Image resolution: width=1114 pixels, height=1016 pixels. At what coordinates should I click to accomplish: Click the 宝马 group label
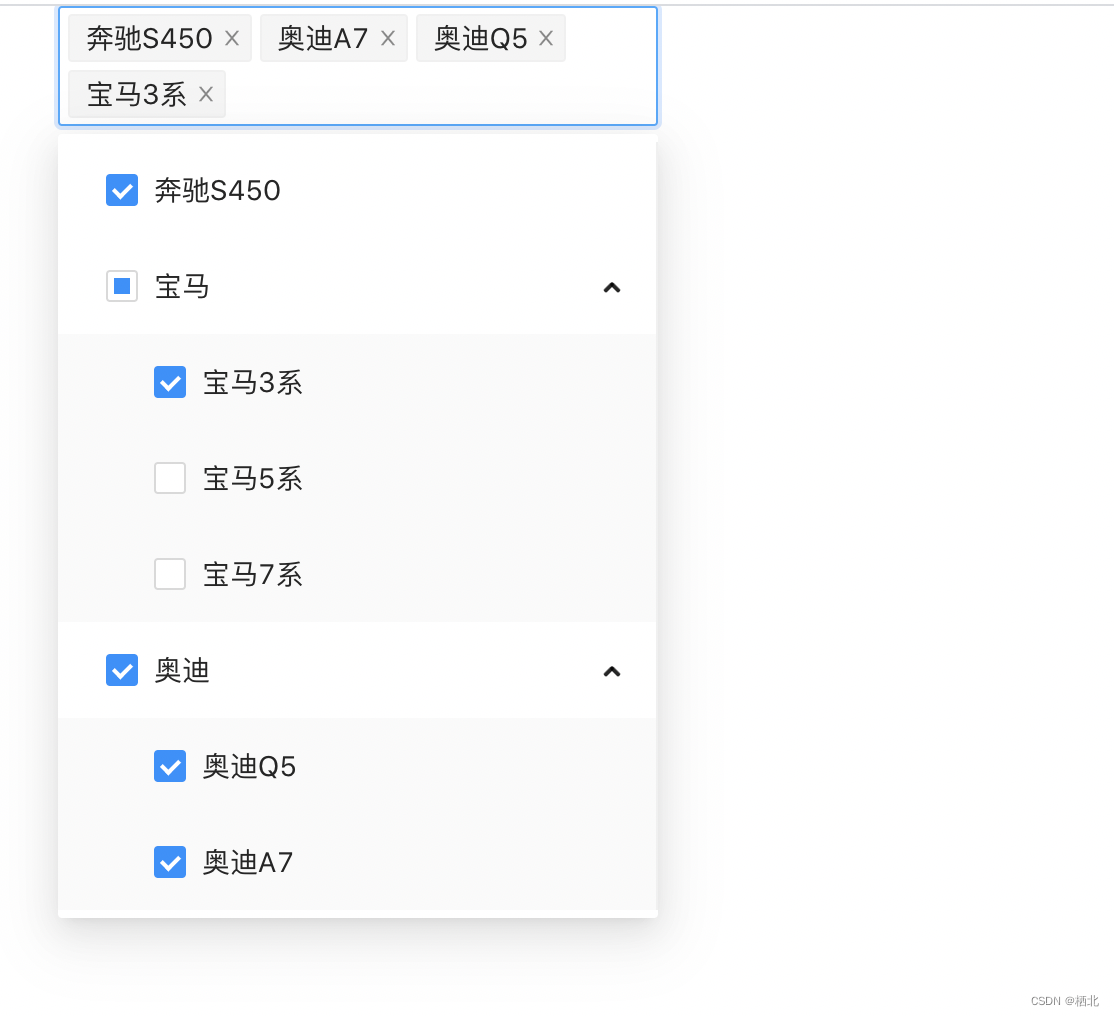pos(182,286)
